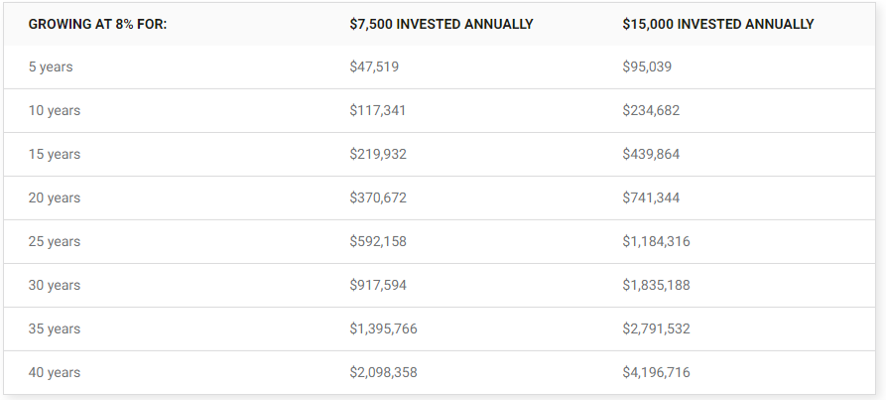The width and height of the screenshot is (886, 400).
Task: Click the "5 years" row label
Action: click(51, 67)
